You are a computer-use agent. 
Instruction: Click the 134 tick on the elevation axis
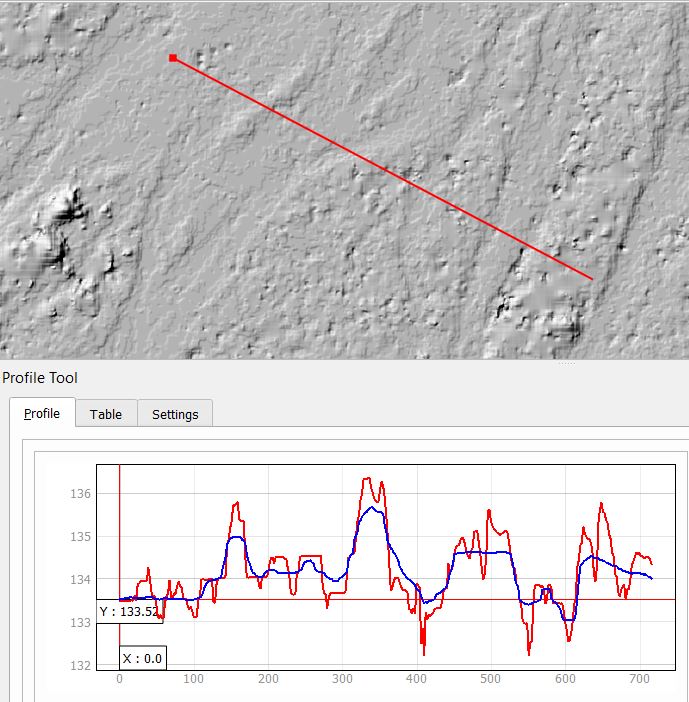81,579
